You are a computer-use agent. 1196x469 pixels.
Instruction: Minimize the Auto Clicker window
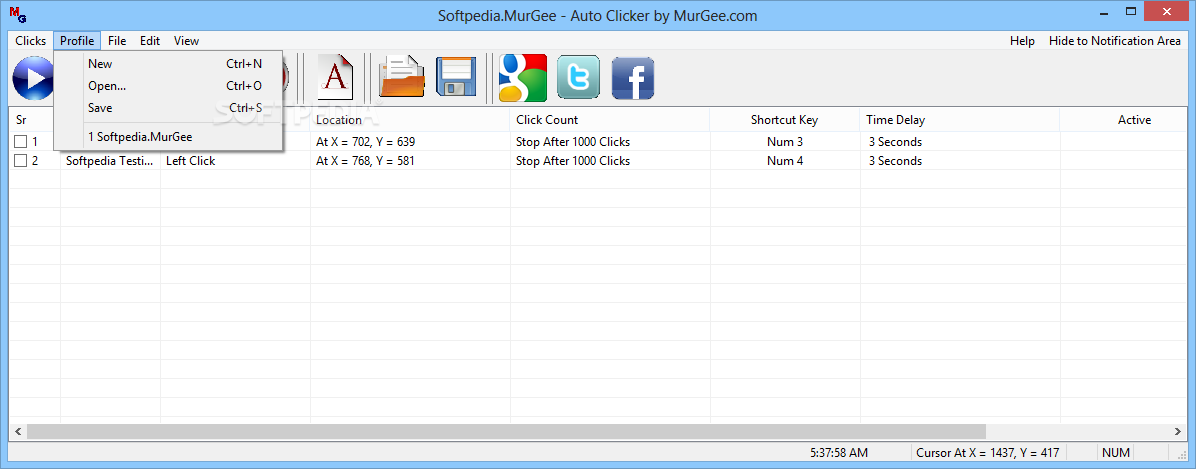pos(1103,11)
